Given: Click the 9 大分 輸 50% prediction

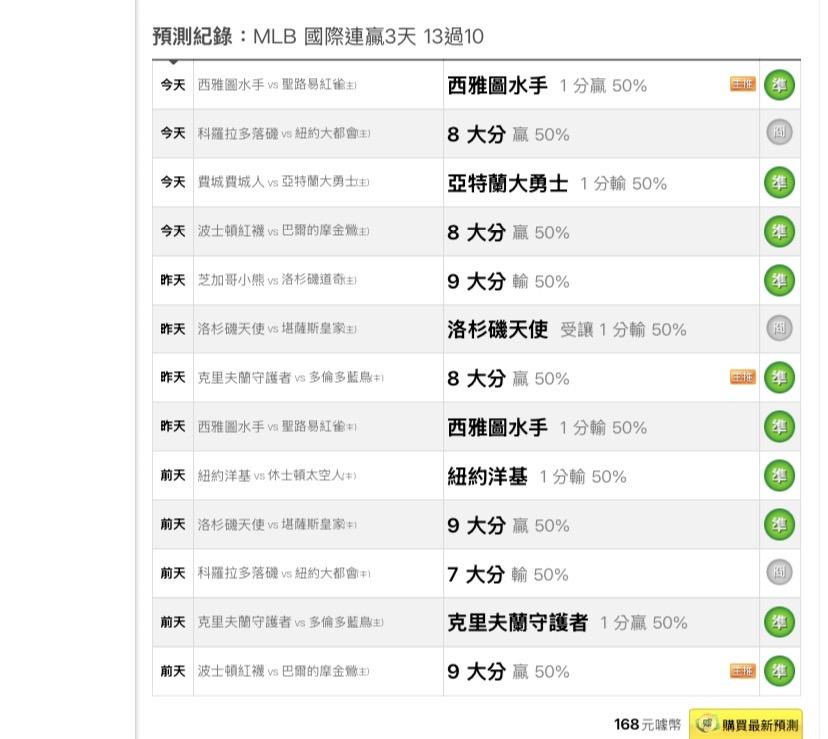Looking at the screenshot, I should coord(508,282).
